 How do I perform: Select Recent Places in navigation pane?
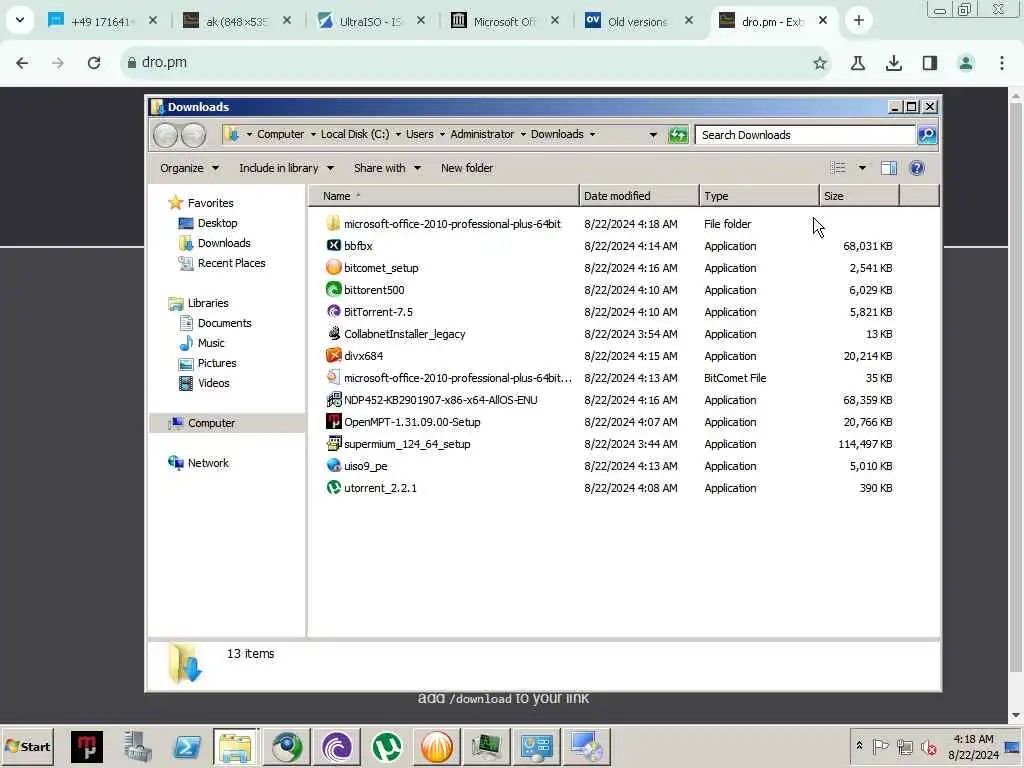pos(231,263)
